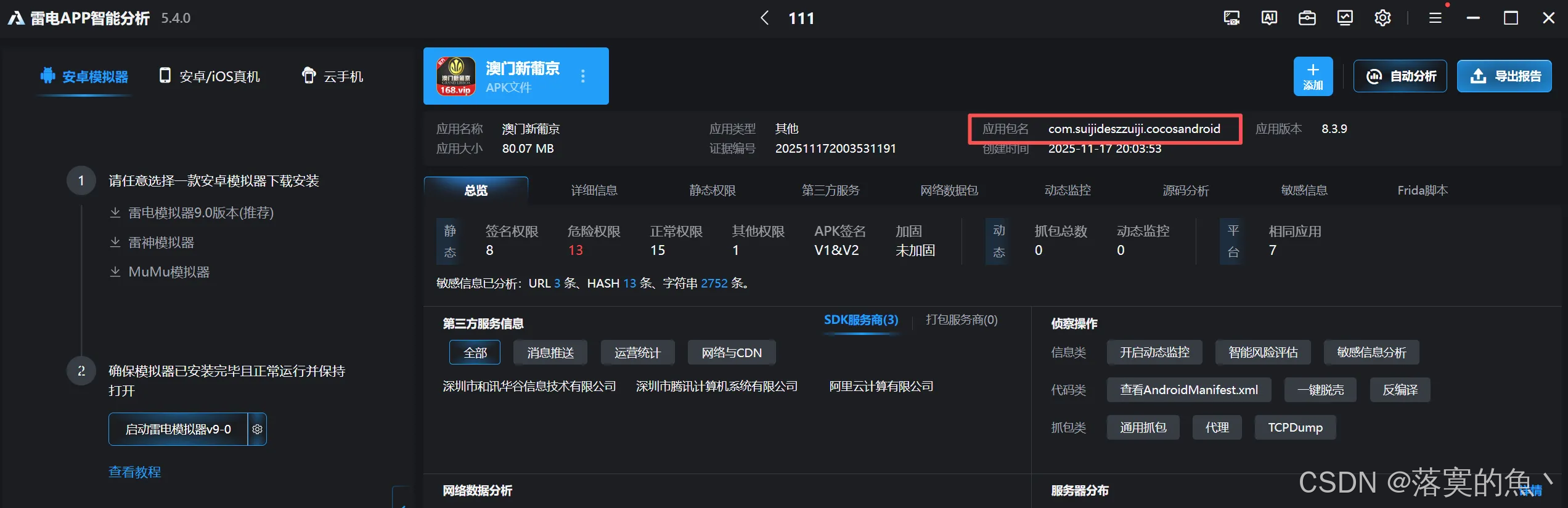This screenshot has width=1568, height=508.
Task: Open the hamburger menu icon
Action: 1435,18
